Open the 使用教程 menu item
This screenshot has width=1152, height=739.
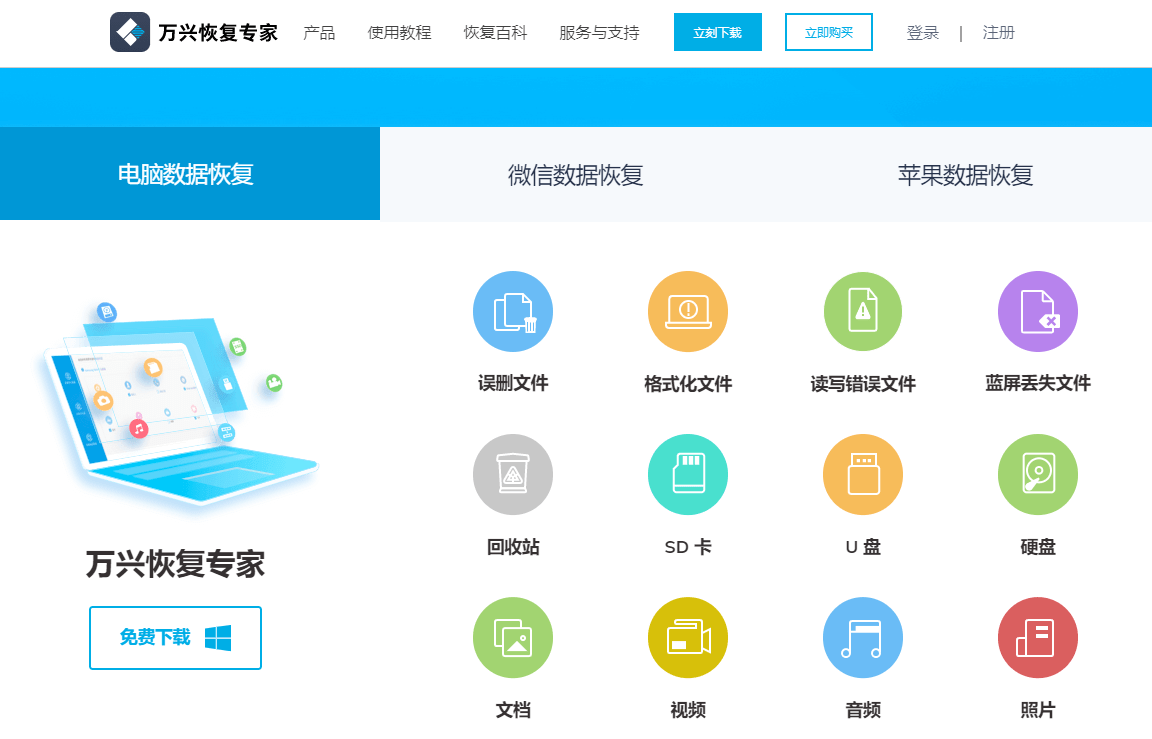click(x=399, y=32)
